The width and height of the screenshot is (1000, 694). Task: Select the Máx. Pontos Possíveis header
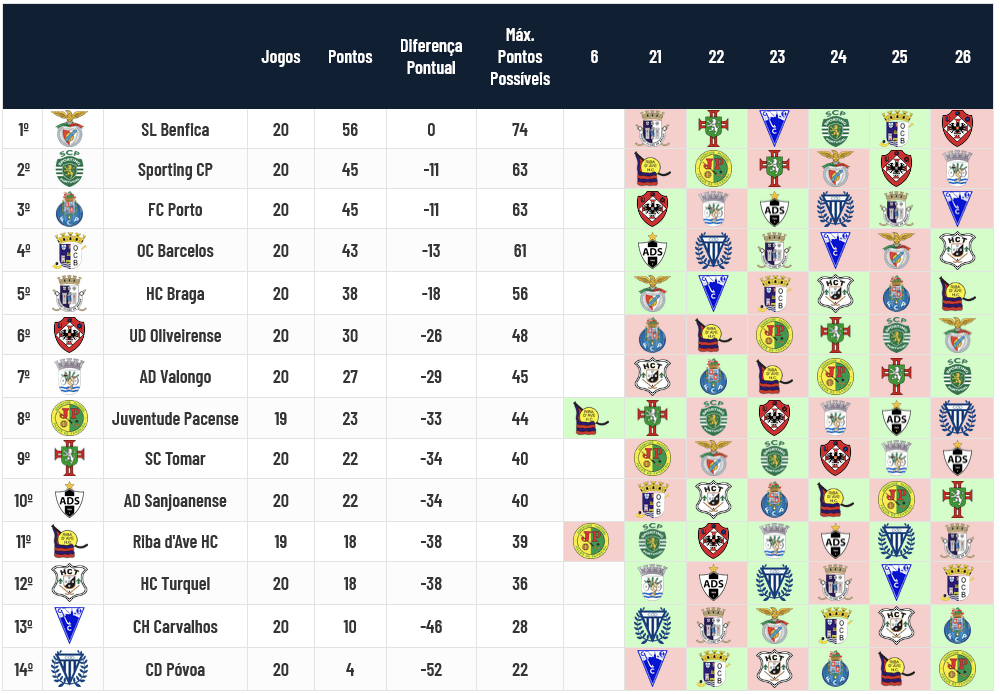coord(519,57)
